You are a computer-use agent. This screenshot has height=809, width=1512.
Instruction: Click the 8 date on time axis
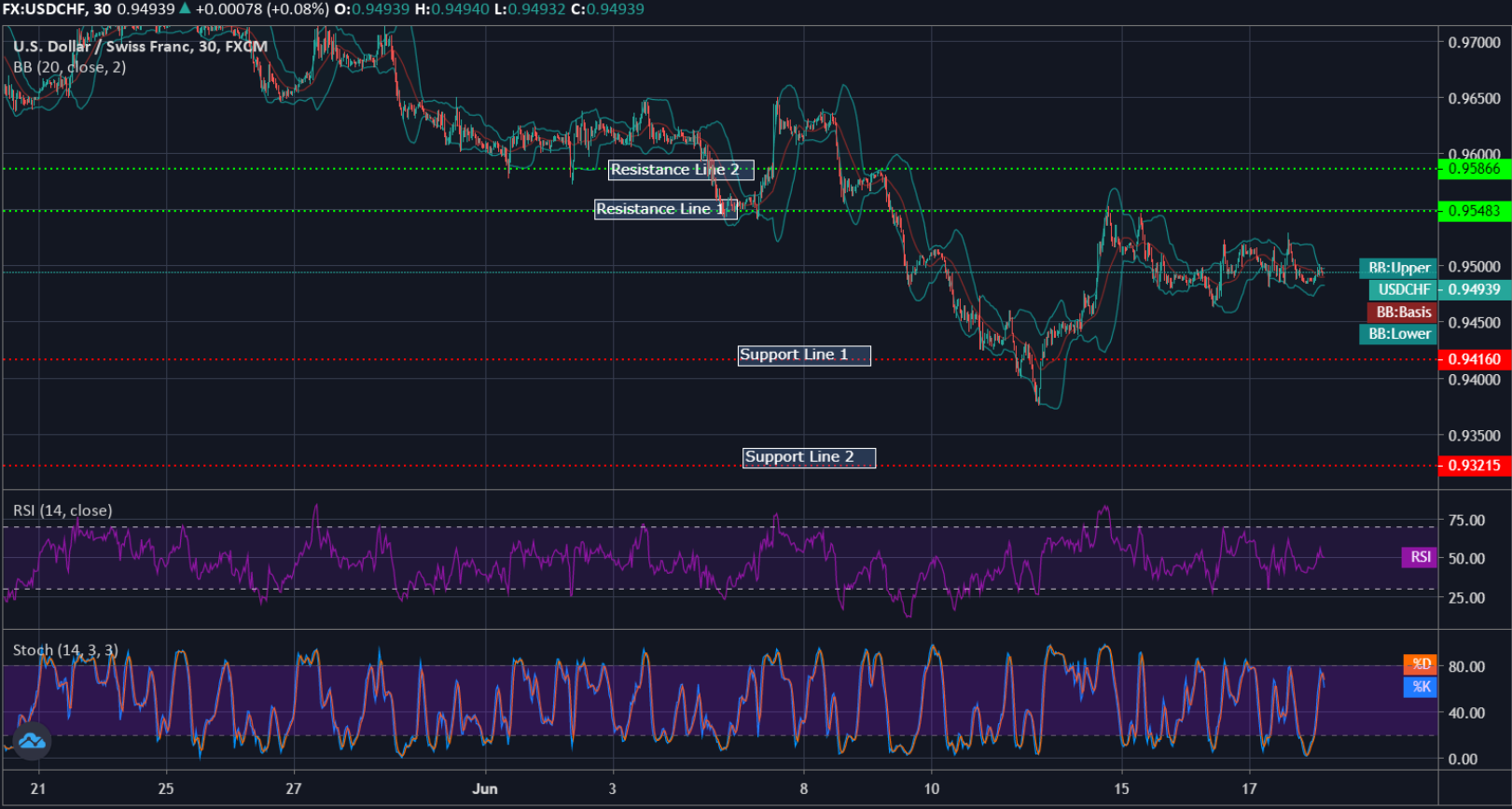pos(804,788)
